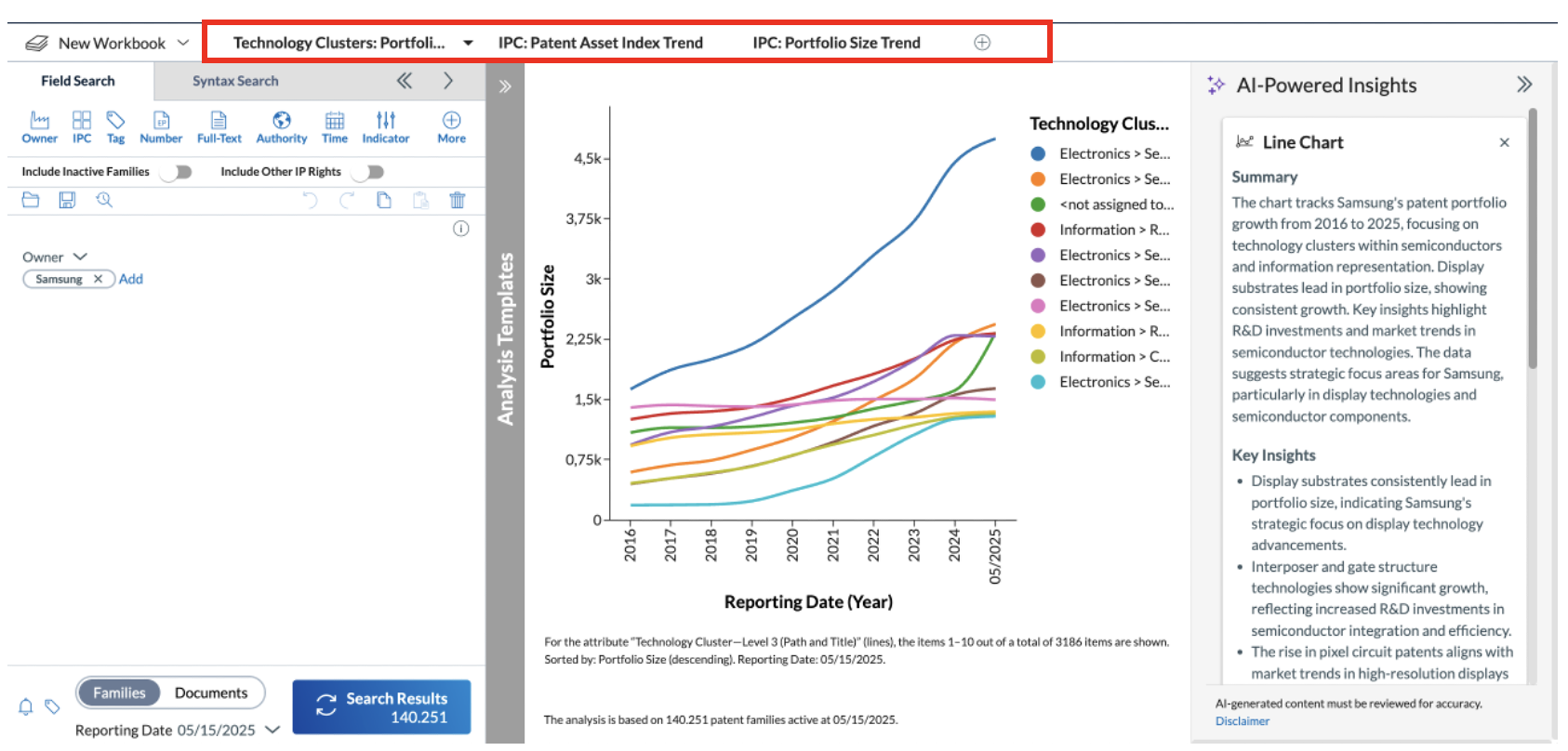Select the Tag search field icon
The width and height of the screenshot is (1568, 751).
[115, 121]
